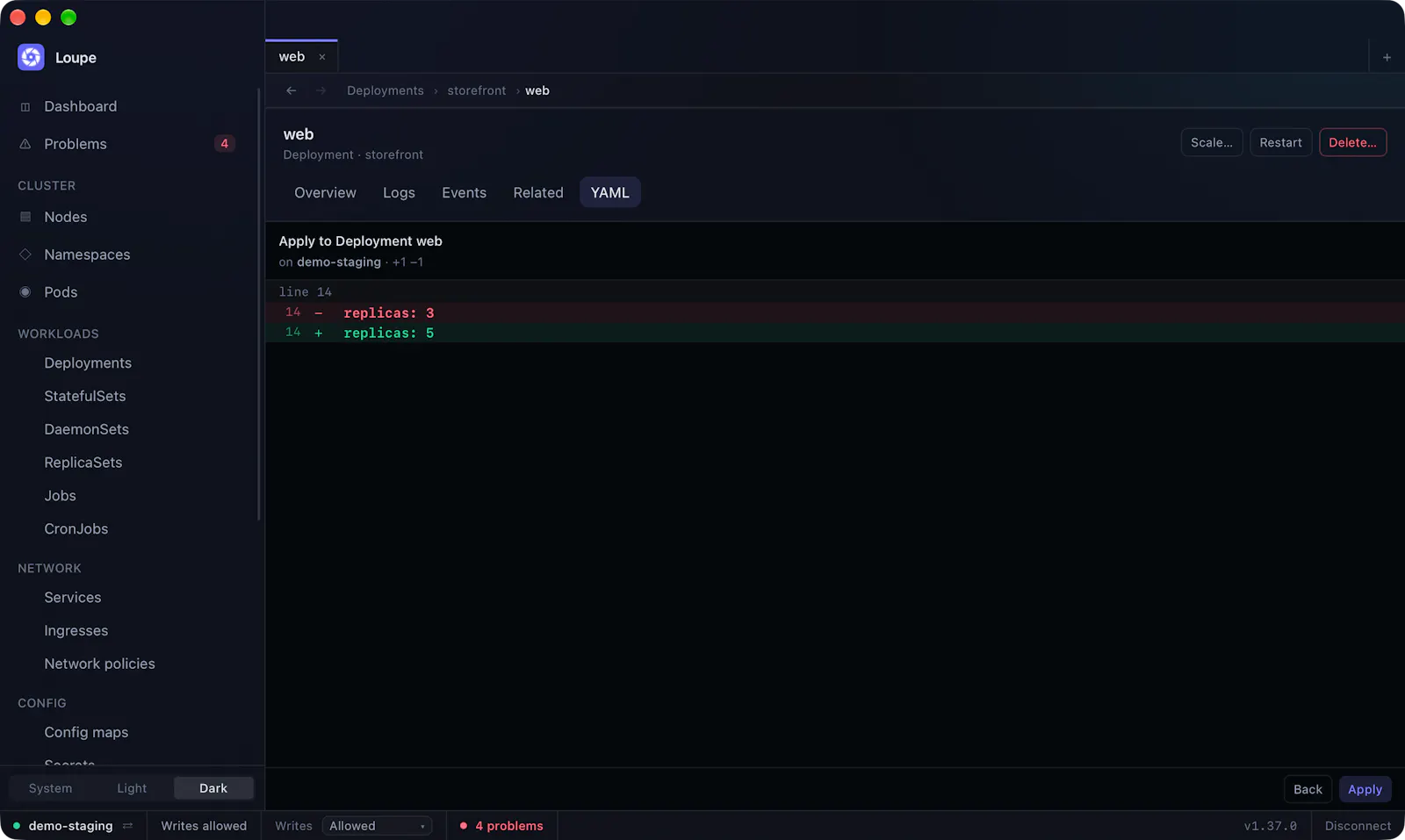Select the System theme option

[50, 788]
